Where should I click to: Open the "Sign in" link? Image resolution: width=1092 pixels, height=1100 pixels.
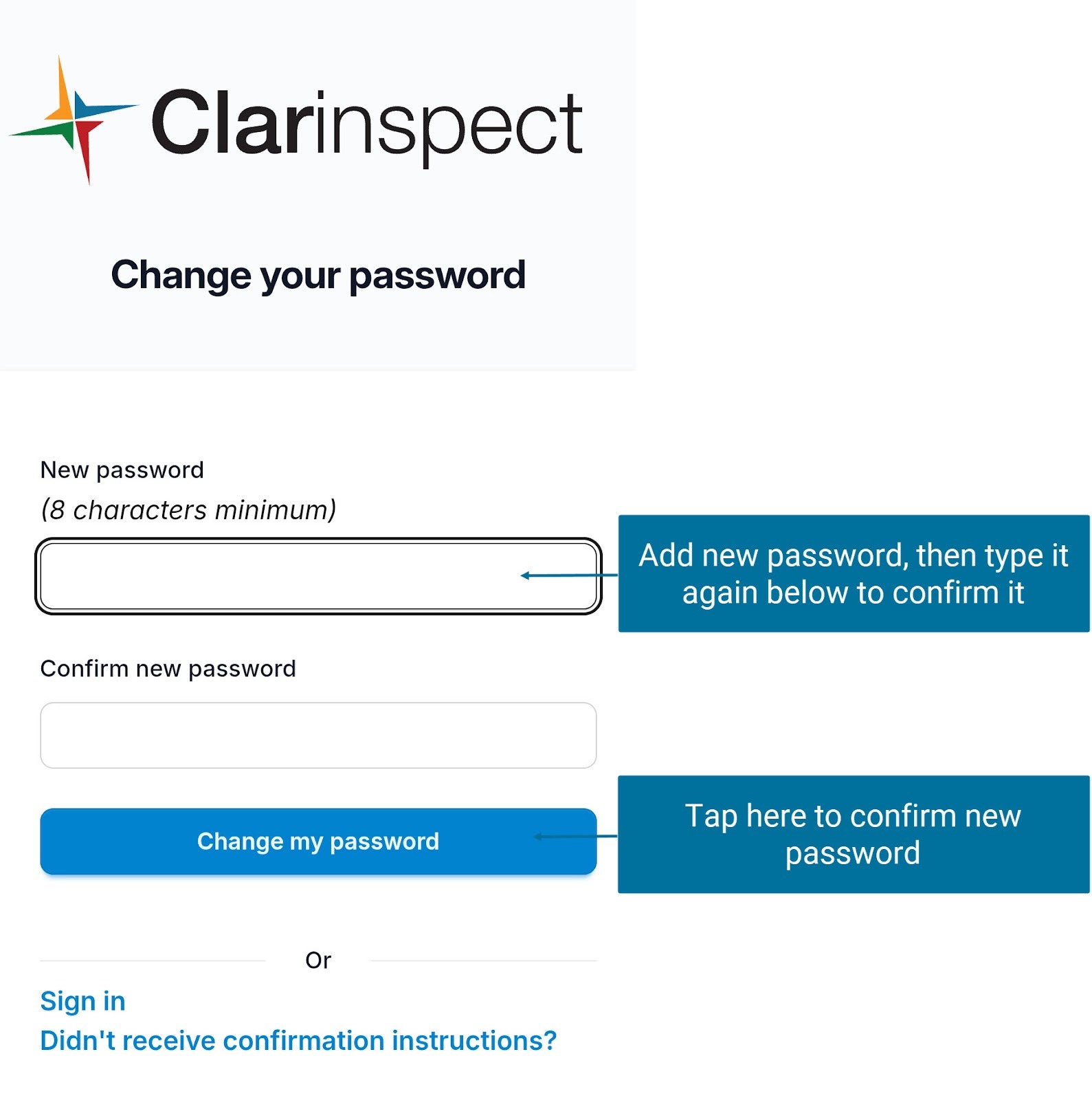click(x=82, y=1002)
